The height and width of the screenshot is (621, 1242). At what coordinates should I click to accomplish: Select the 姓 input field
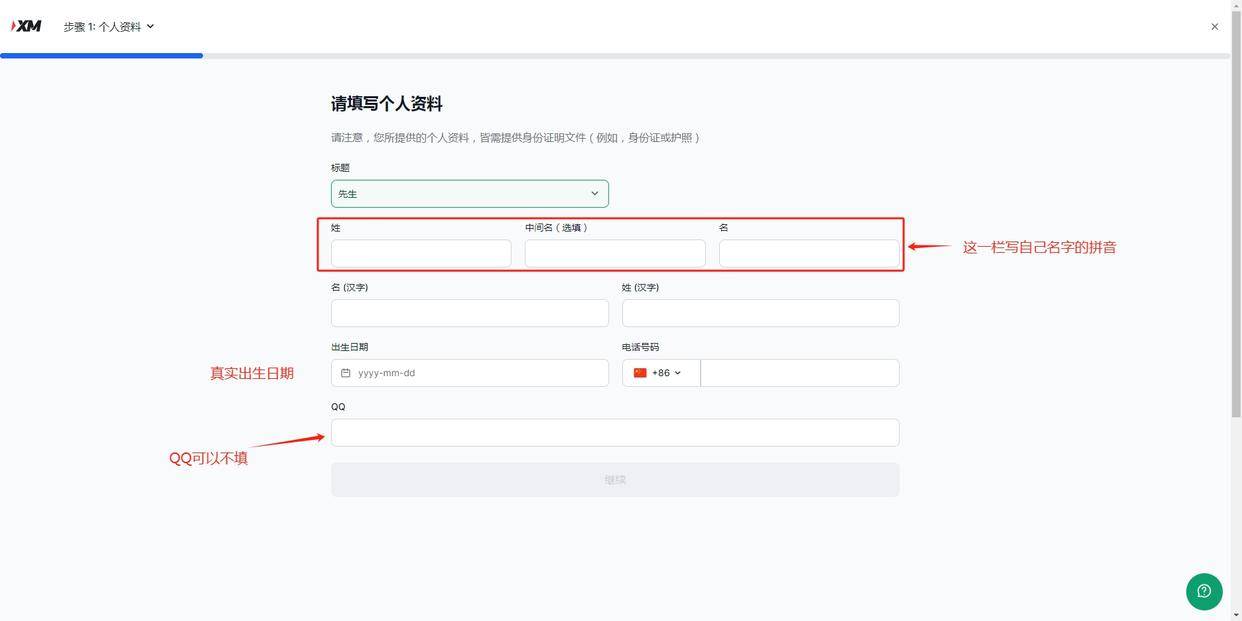tap(421, 253)
